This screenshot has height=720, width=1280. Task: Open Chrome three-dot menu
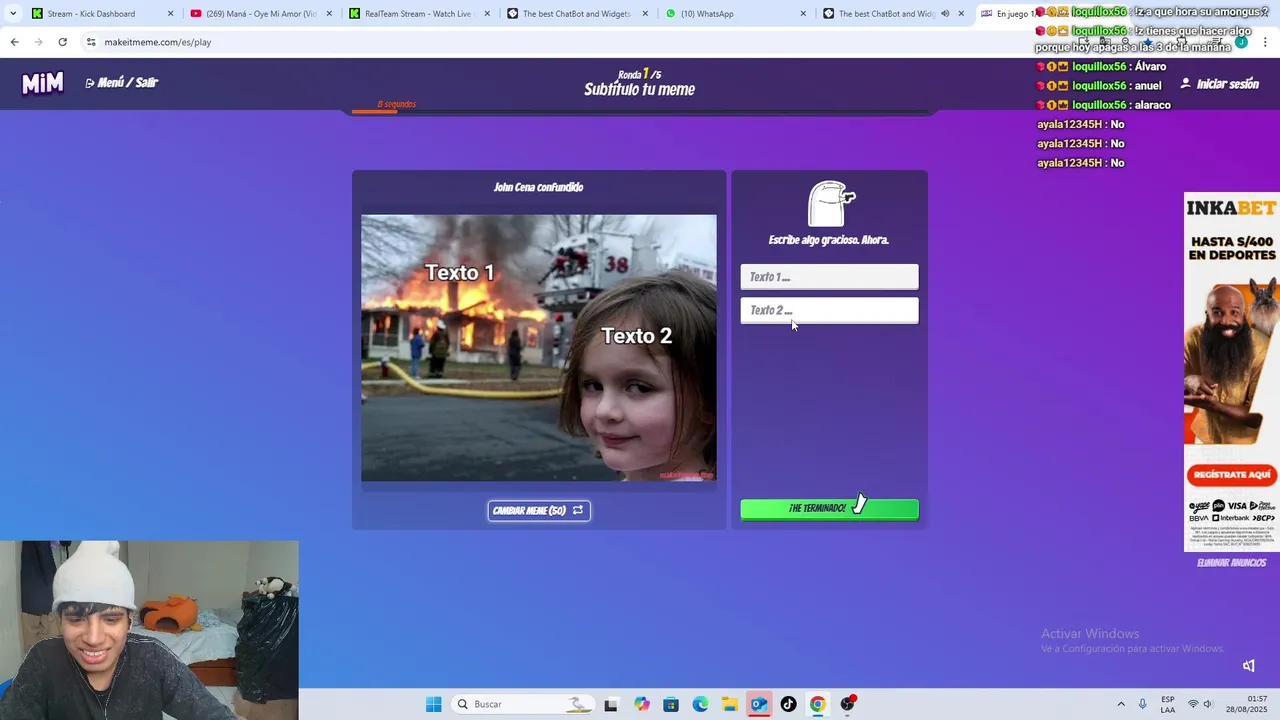pyautogui.click(x=1266, y=42)
